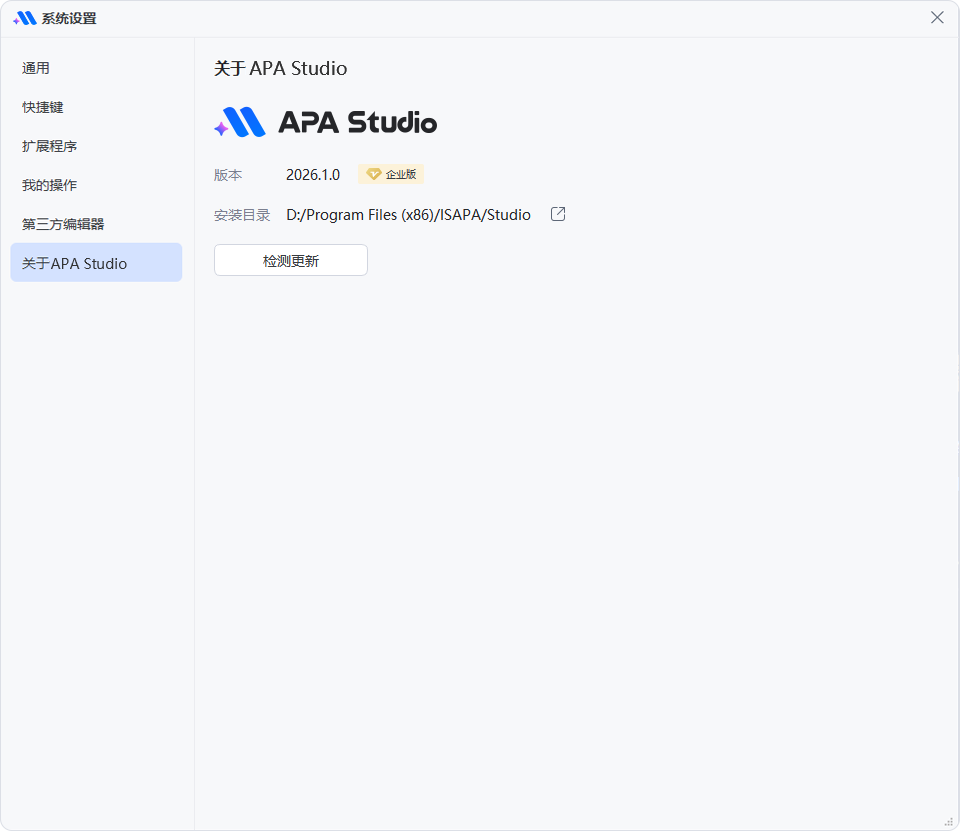960x831 pixels.
Task: Open install directory via external link icon
Action: point(558,214)
